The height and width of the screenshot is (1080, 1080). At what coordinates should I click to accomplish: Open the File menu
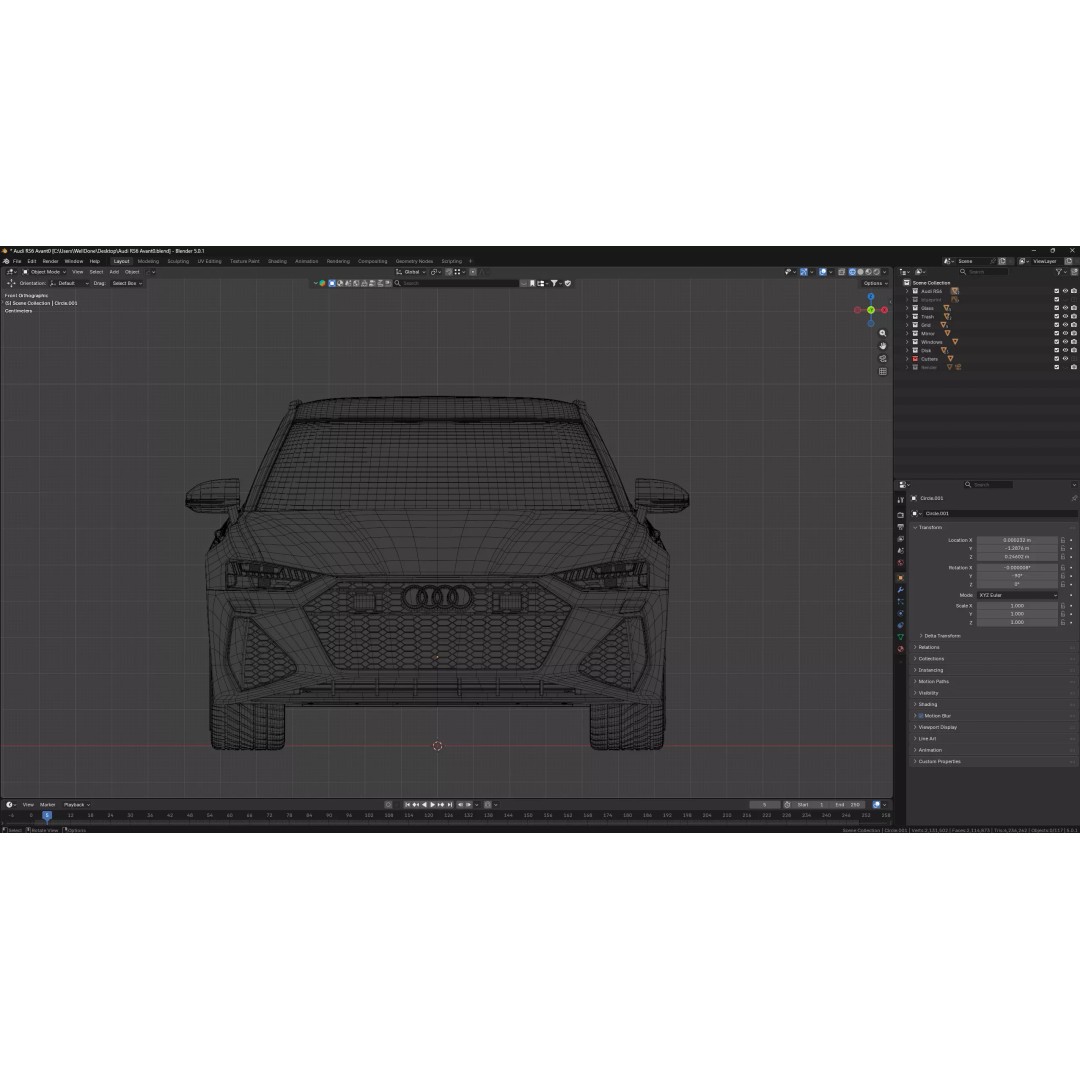coord(17,261)
